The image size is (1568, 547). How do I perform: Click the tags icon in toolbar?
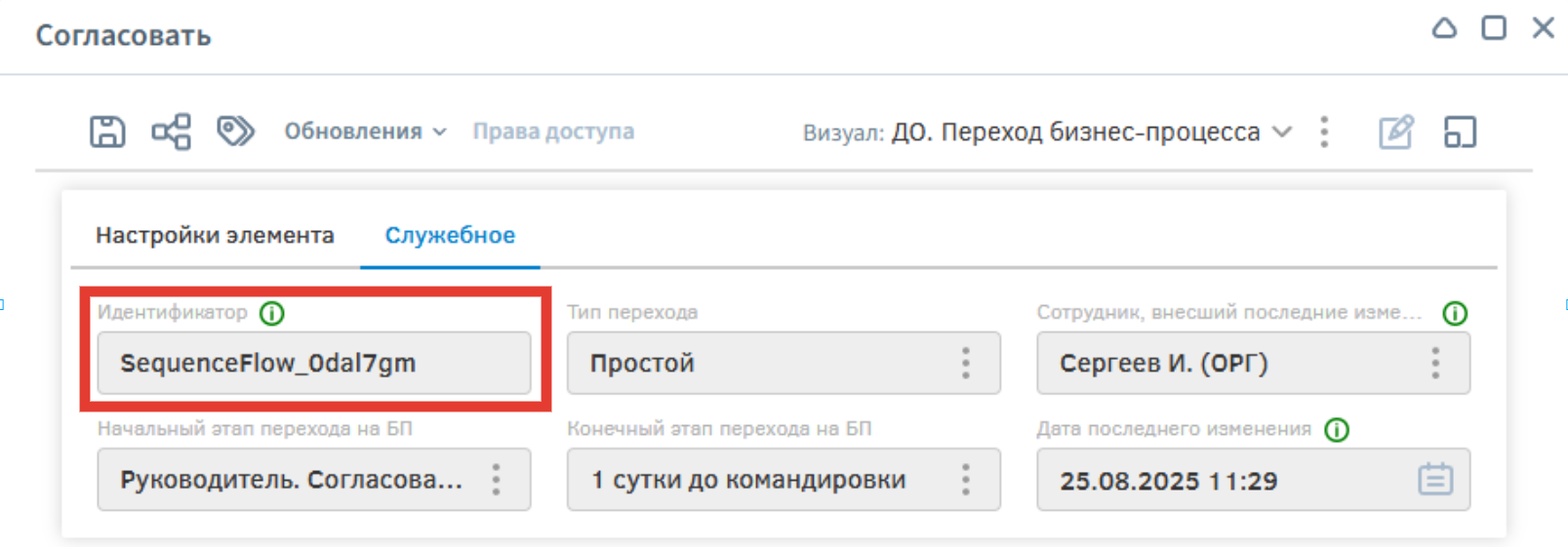(x=235, y=131)
